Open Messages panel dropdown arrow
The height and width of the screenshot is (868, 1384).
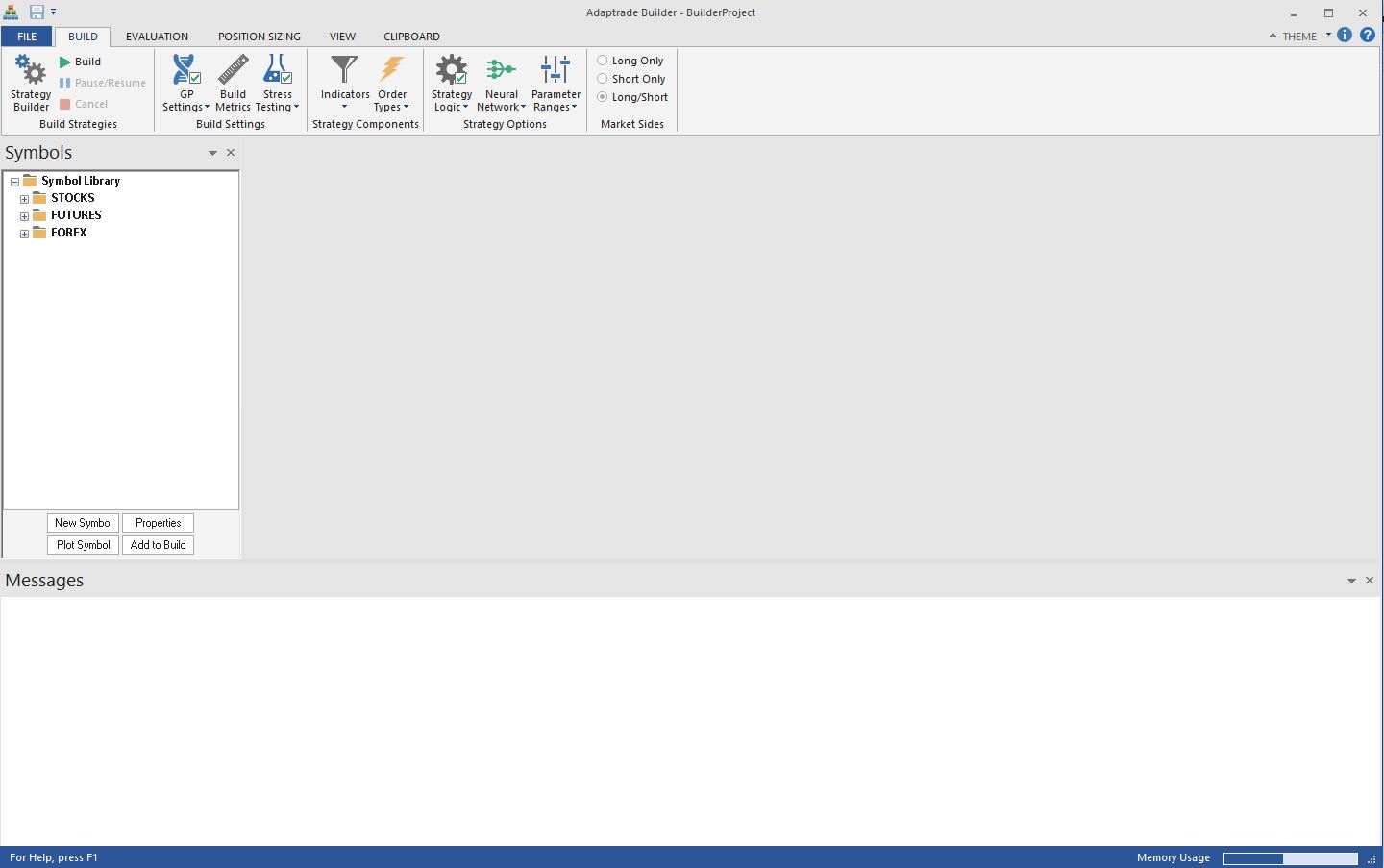pos(1351,581)
